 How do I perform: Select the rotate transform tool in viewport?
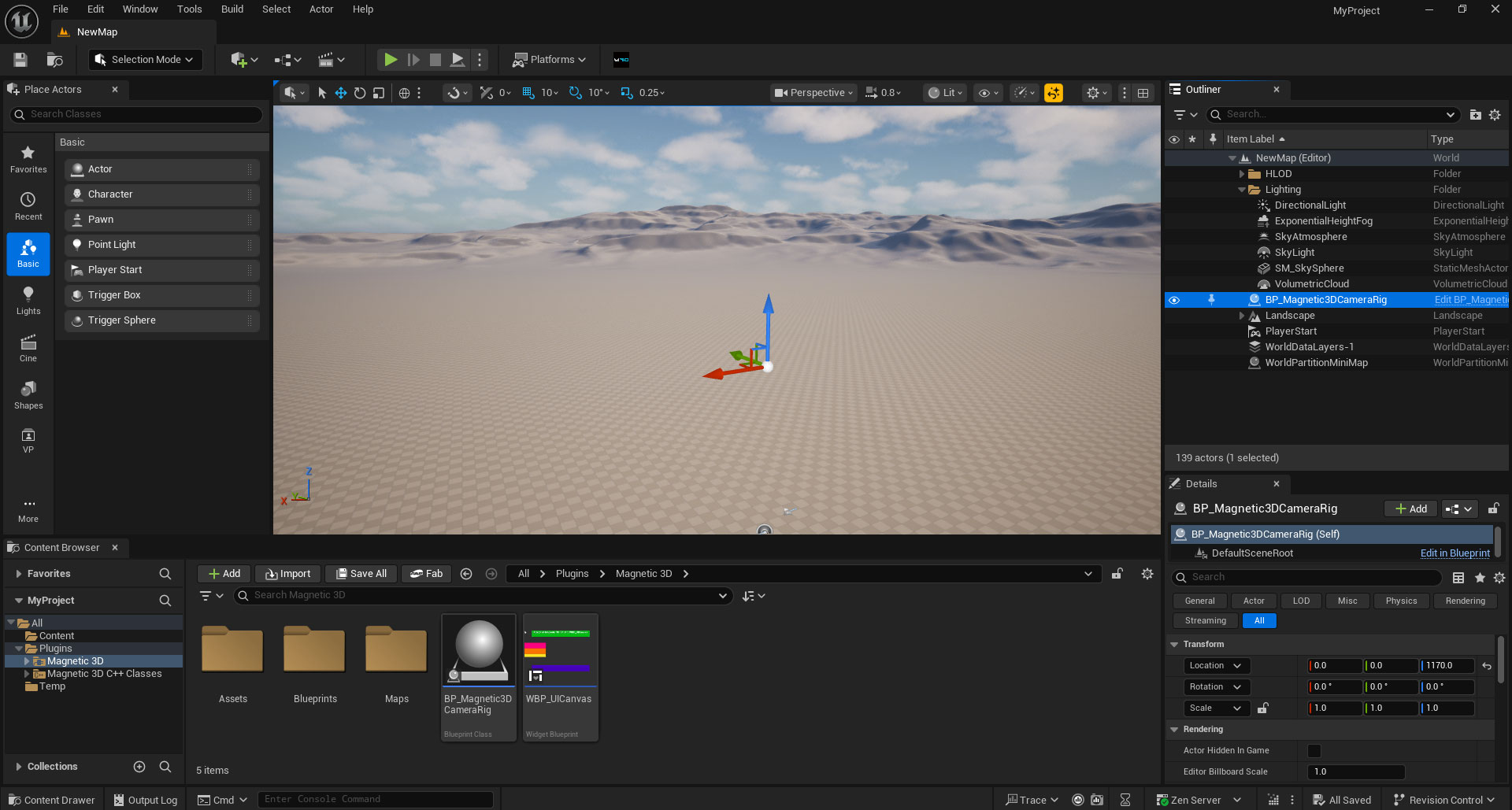pos(360,93)
